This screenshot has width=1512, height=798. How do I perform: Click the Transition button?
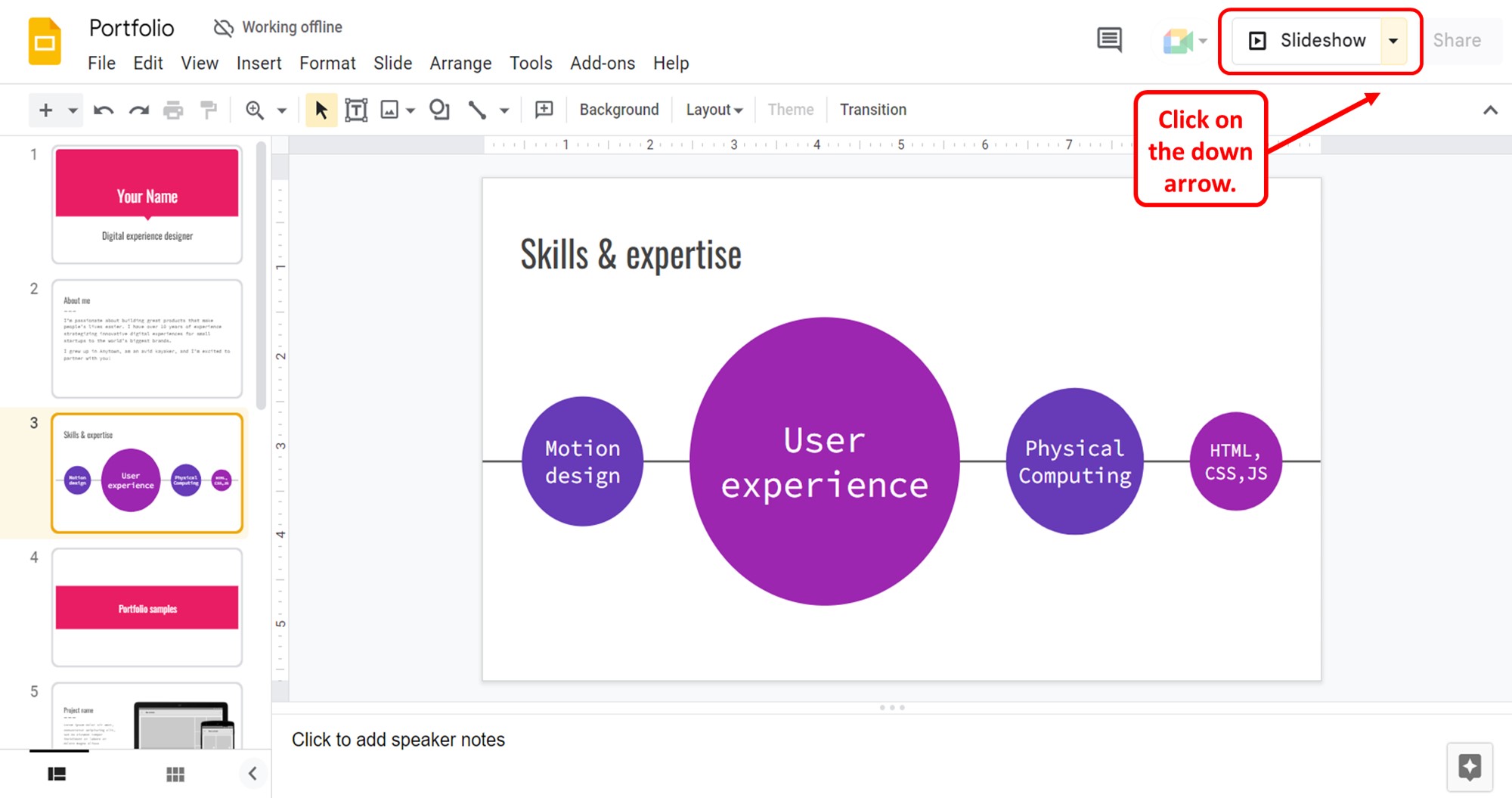873,110
